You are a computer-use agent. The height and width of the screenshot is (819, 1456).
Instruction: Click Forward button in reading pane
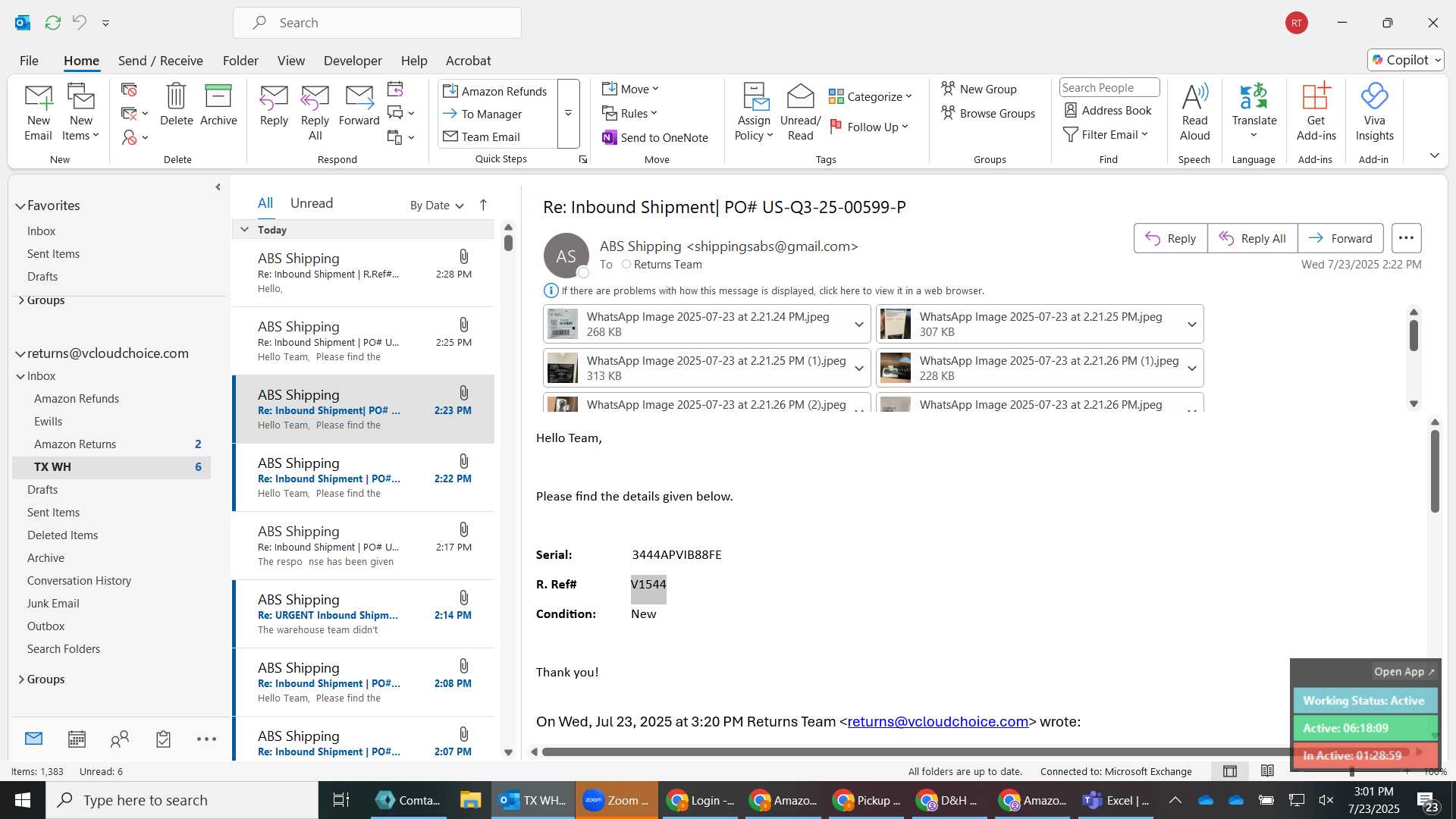[x=1341, y=238]
